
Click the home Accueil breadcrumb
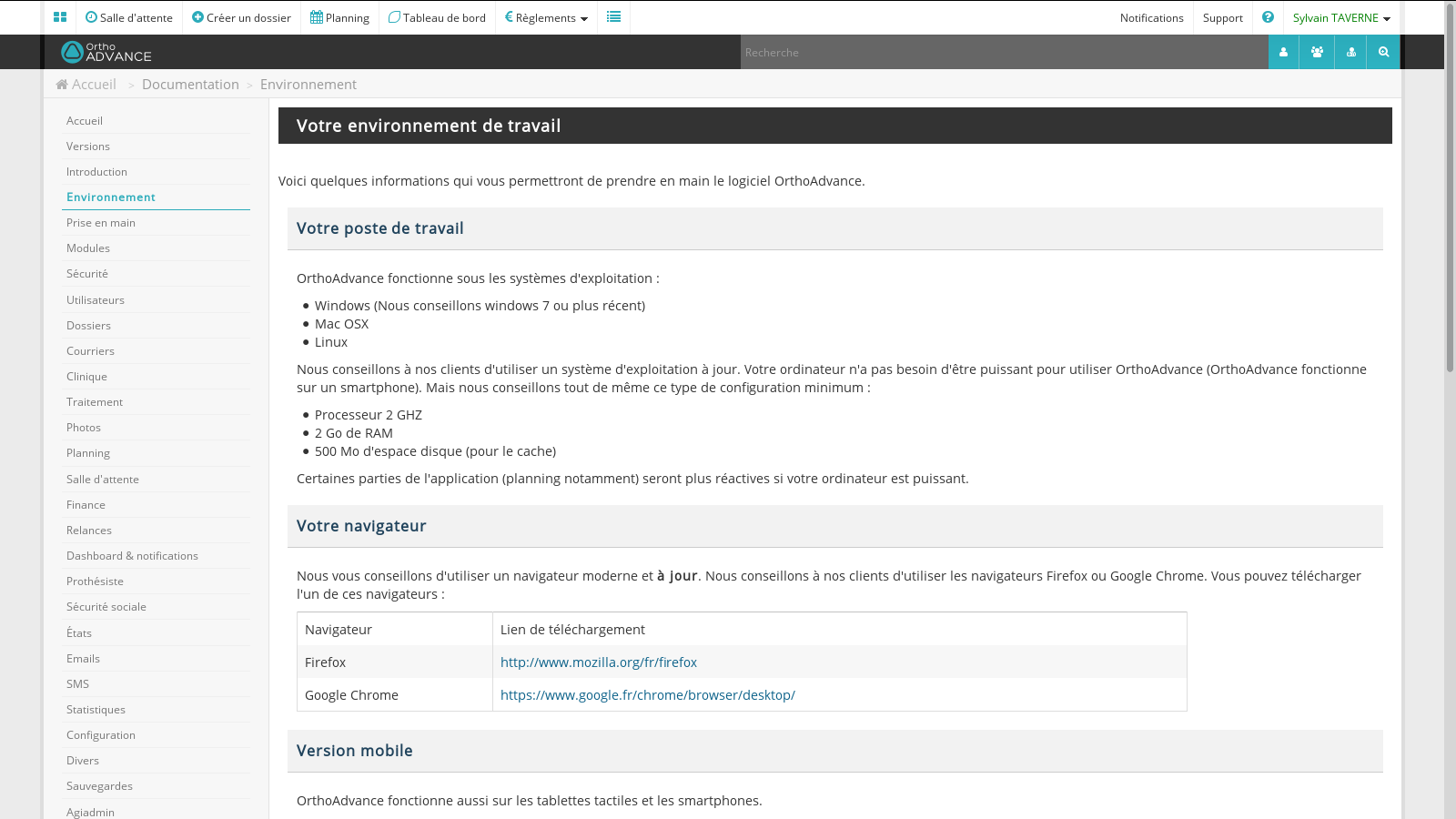pos(86,85)
